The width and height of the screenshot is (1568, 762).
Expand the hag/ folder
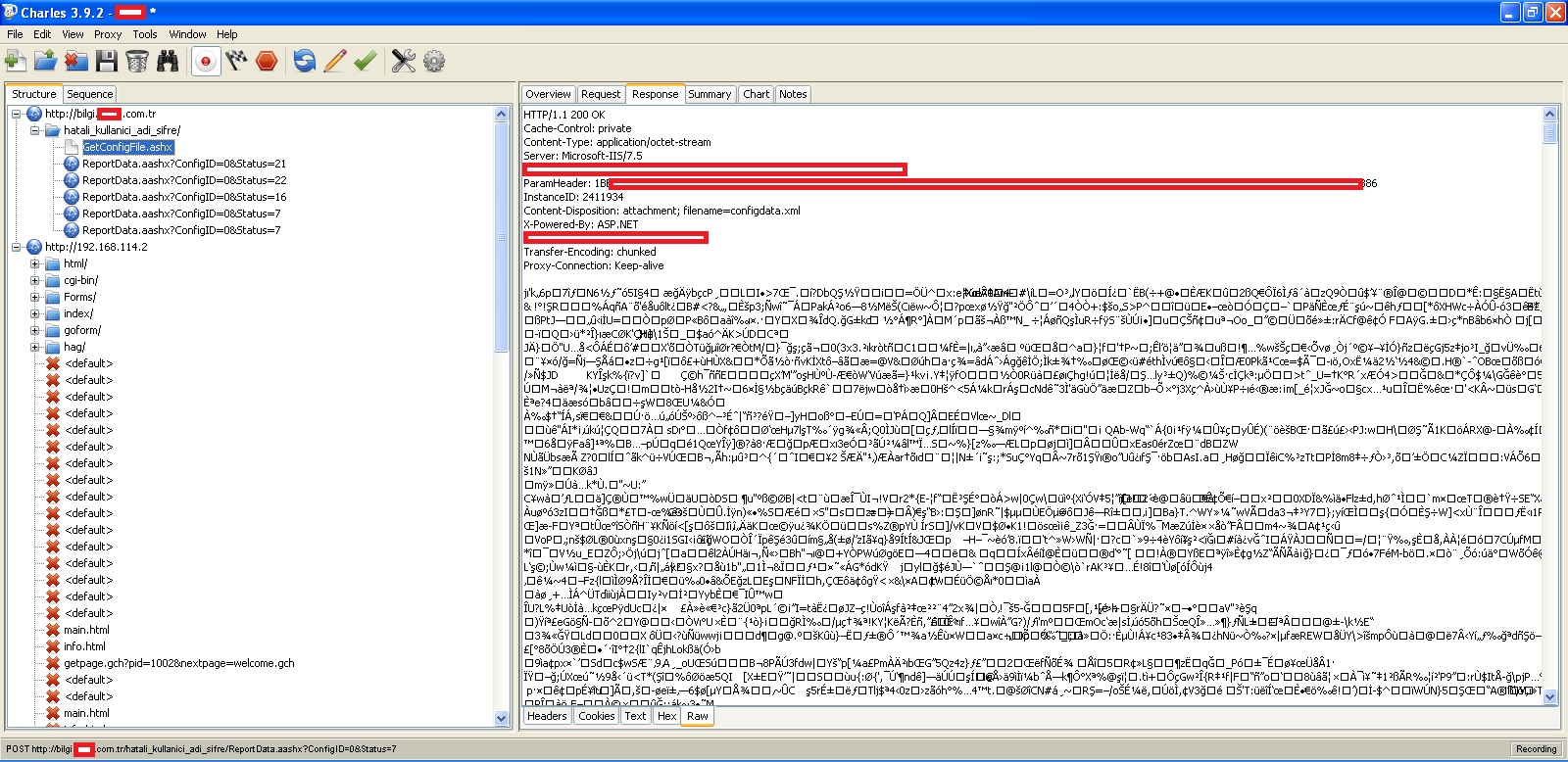34,347
